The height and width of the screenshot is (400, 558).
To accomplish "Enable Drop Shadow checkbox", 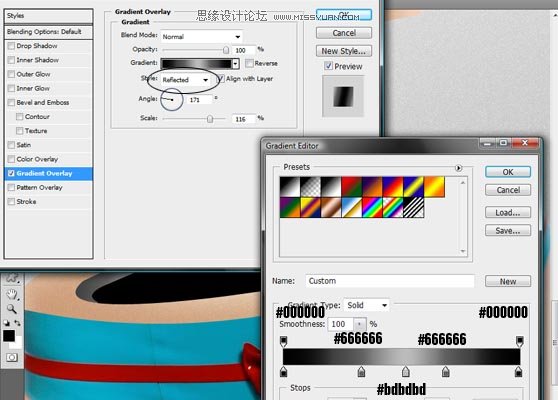I will 11,46.
